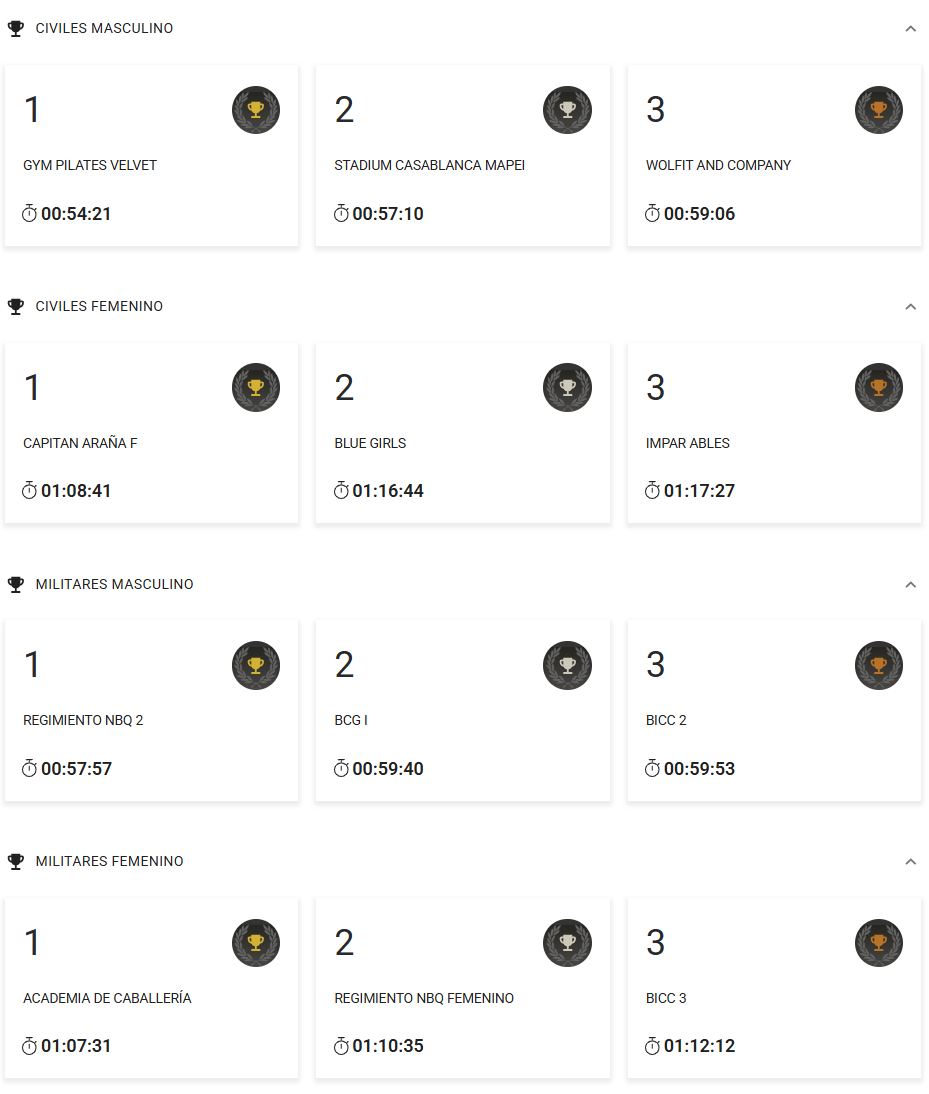Collapse the MILITARES FEMENINO section chevron
The image size is (929, 1094).
pyautogui.click(x=910, y=861)
